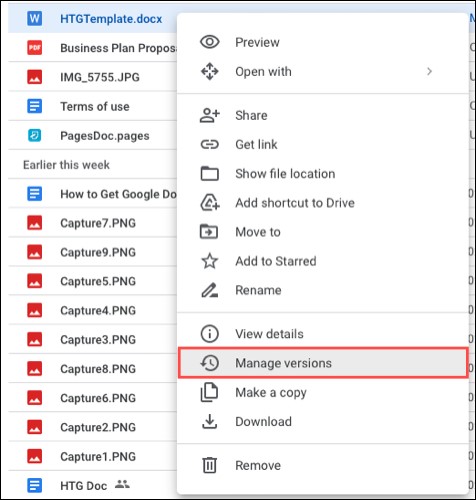Select the Capture8.PNG file name

98,369
